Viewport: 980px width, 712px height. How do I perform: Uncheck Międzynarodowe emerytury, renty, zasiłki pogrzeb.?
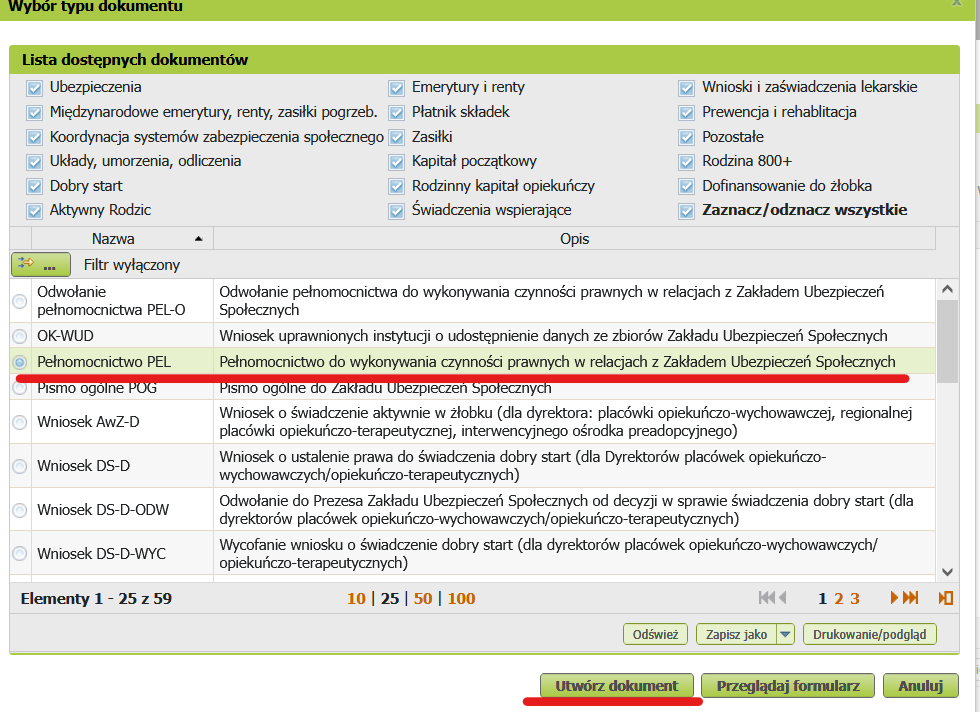(x=34, y=113)
